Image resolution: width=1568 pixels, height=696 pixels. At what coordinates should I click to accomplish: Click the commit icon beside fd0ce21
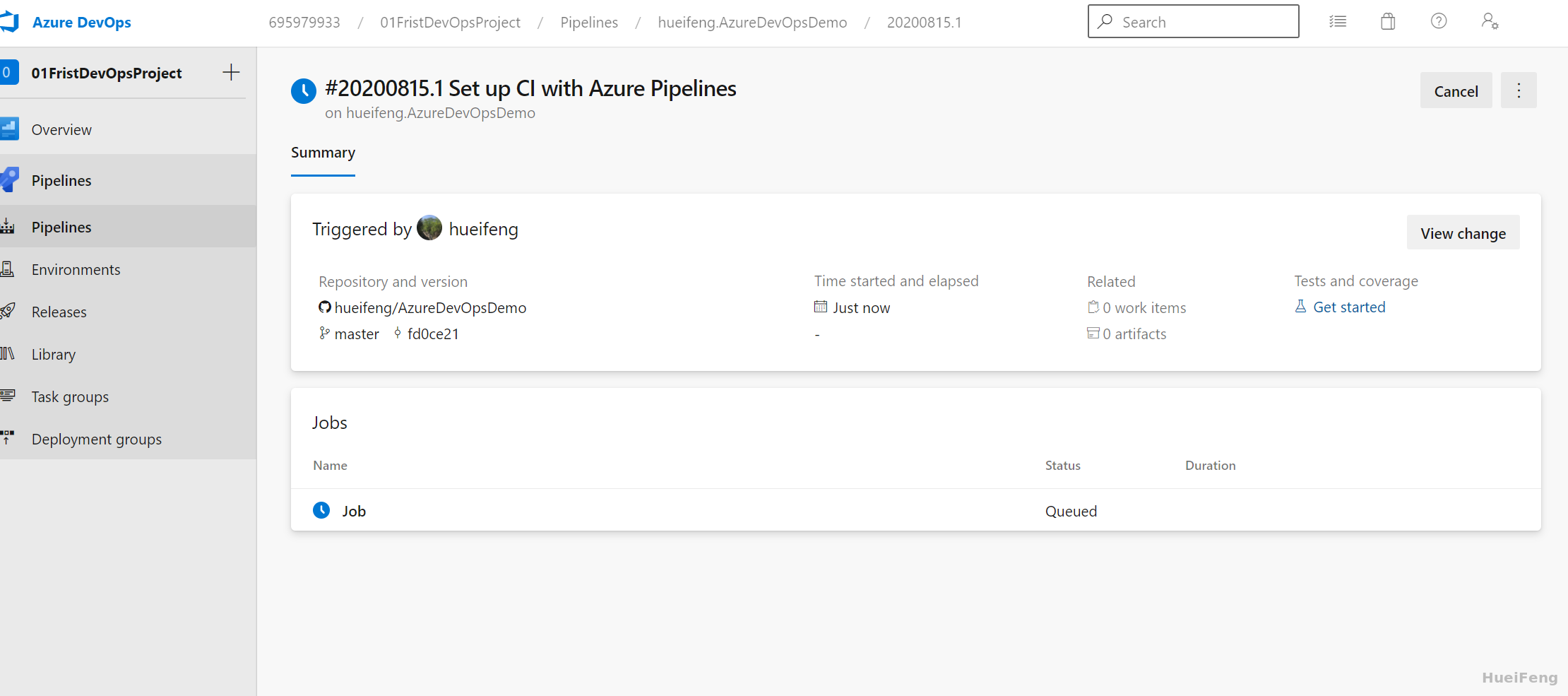coord(398,333)
